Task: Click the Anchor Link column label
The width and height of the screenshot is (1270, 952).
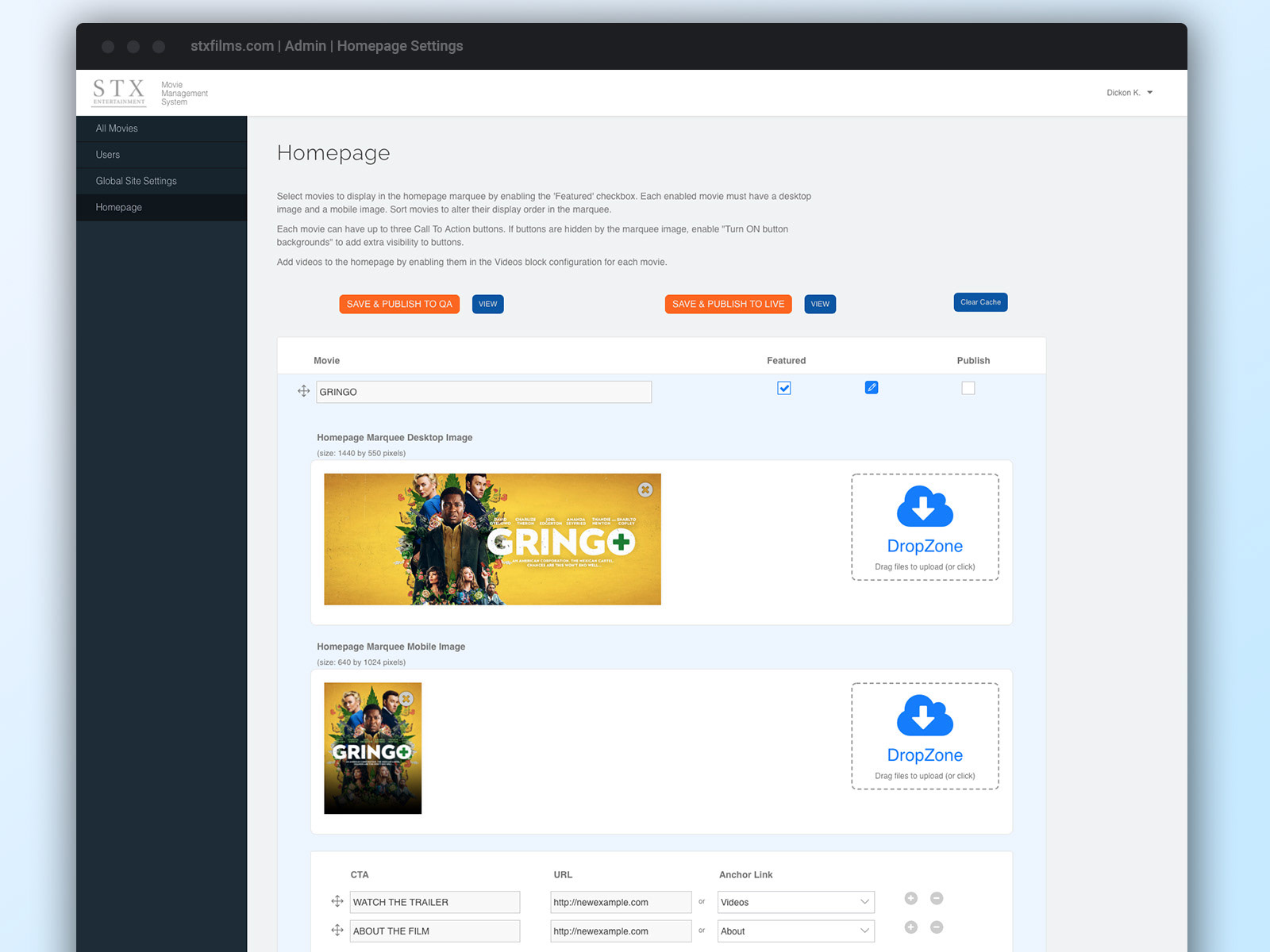Action: [745, 875]
